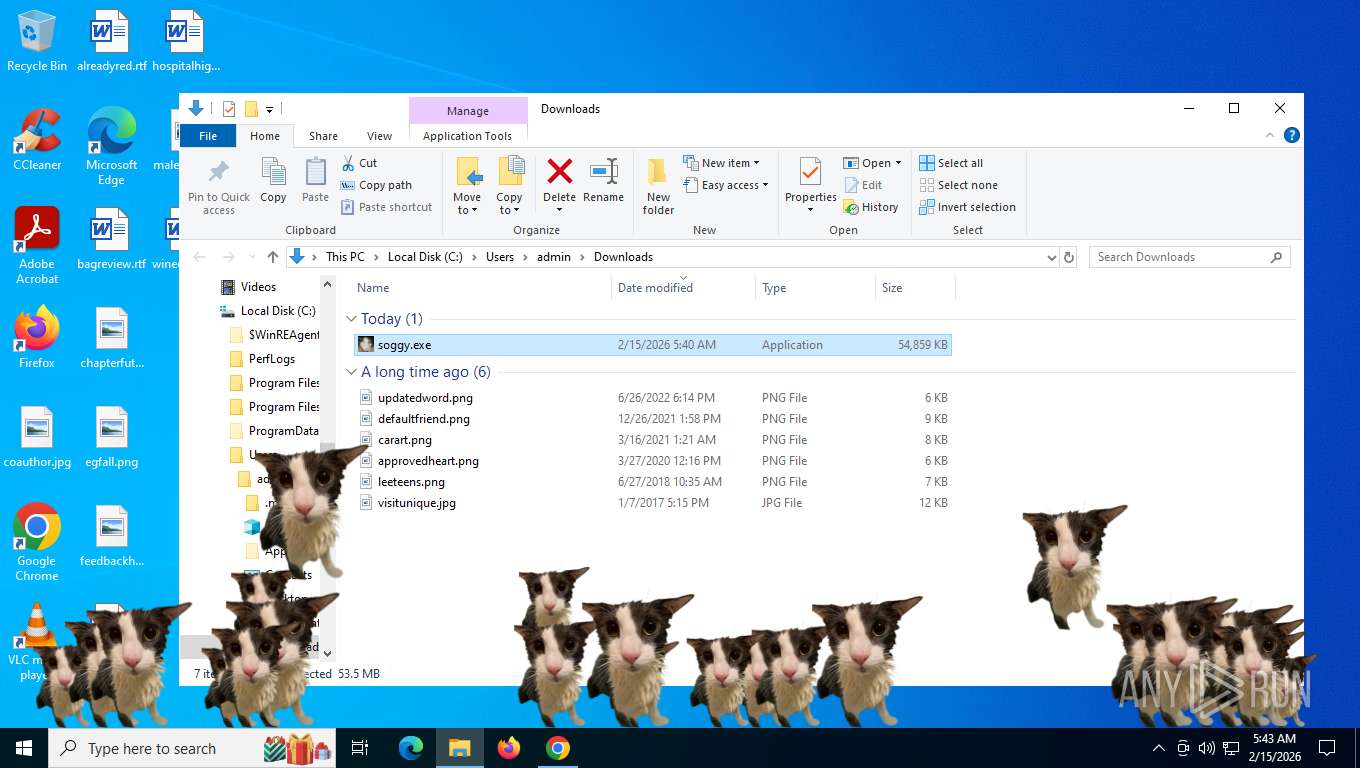Select Adobe Acrobat desktop icon

click(37, 246)
